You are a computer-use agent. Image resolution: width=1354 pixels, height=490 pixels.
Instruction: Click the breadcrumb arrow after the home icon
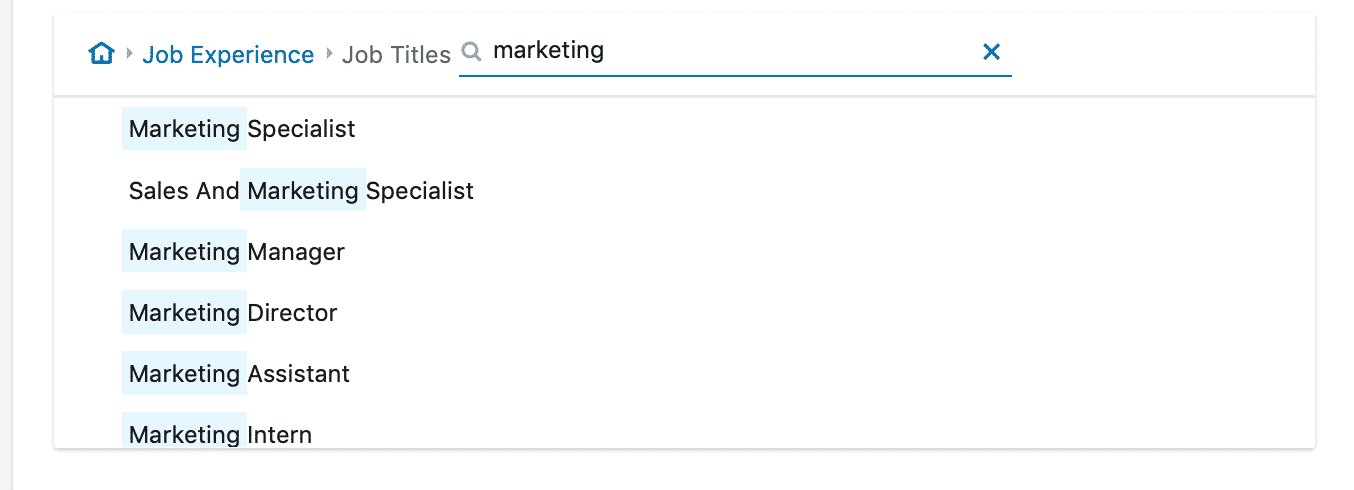coord(129,54)
